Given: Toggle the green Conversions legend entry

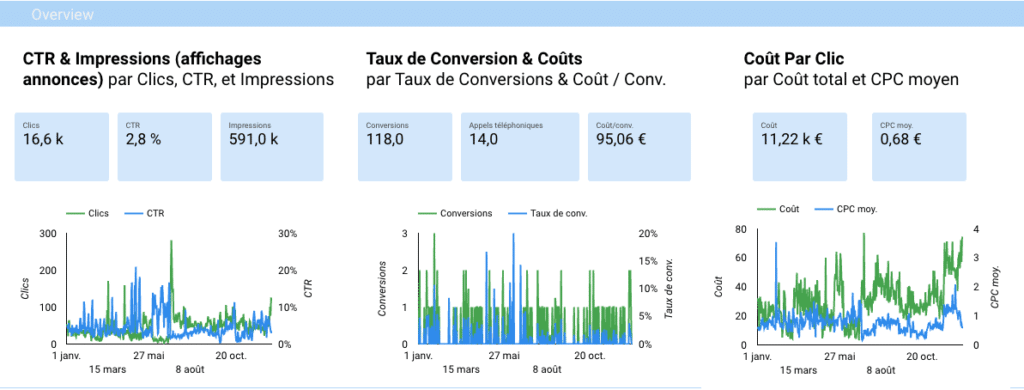Looking at the screenshot, I should coord(455,214).
